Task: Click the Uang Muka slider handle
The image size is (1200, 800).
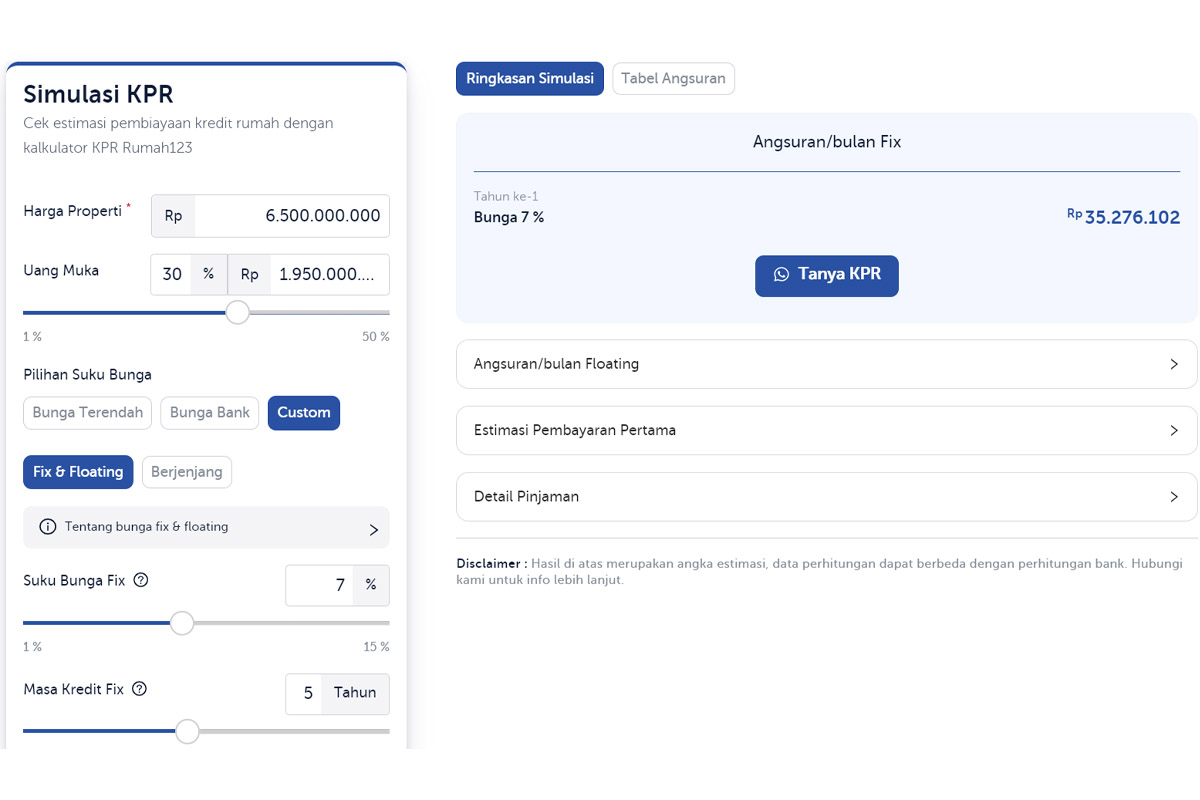Action: click(x=237, y=313)
